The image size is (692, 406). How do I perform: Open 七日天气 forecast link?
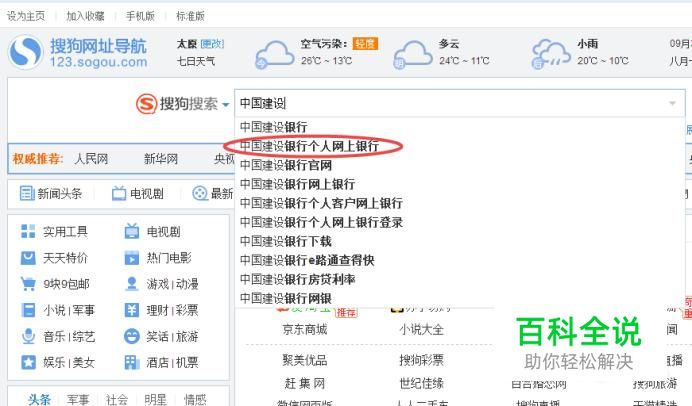[196, 61]
